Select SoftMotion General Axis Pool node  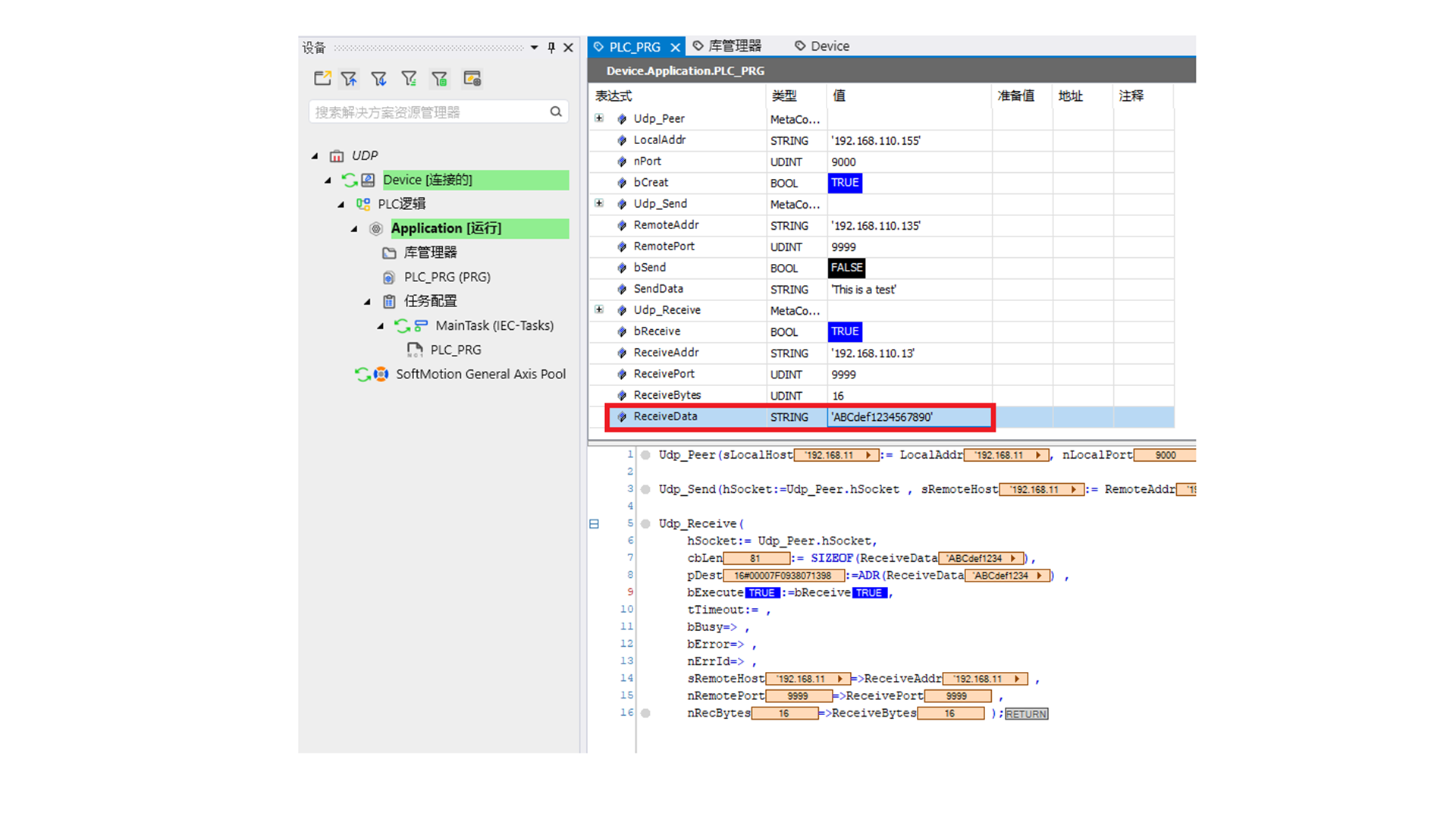[480, 374]
